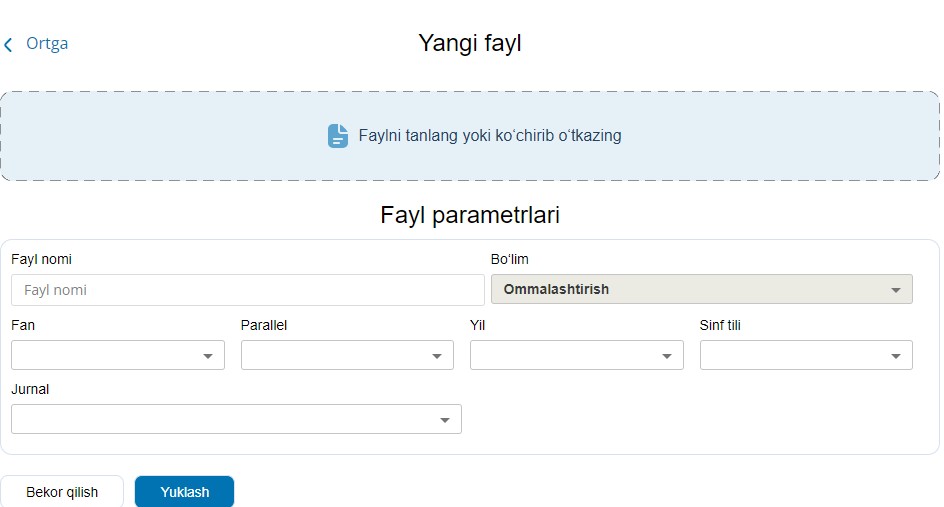The width and height of the screenshot is (944, 507).
Task: Click the Fayl nomi field label
Action: [x=41, y=259]
